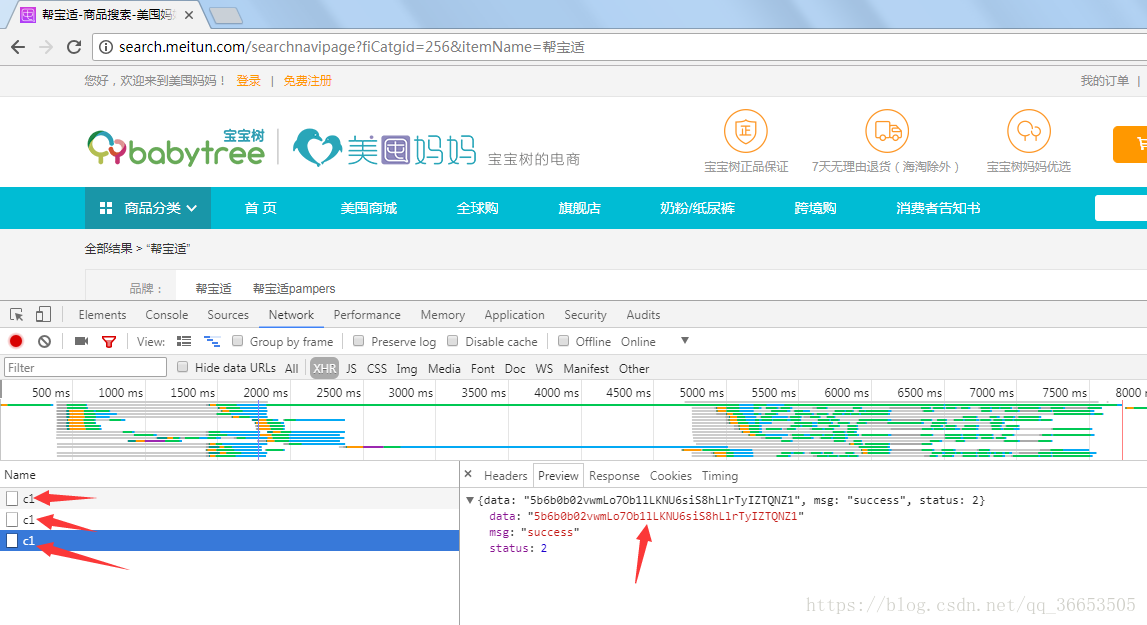Click 全部结果 breadcrumb link
The height and width of the screenshot is (625, 1147).
(108, 249)
